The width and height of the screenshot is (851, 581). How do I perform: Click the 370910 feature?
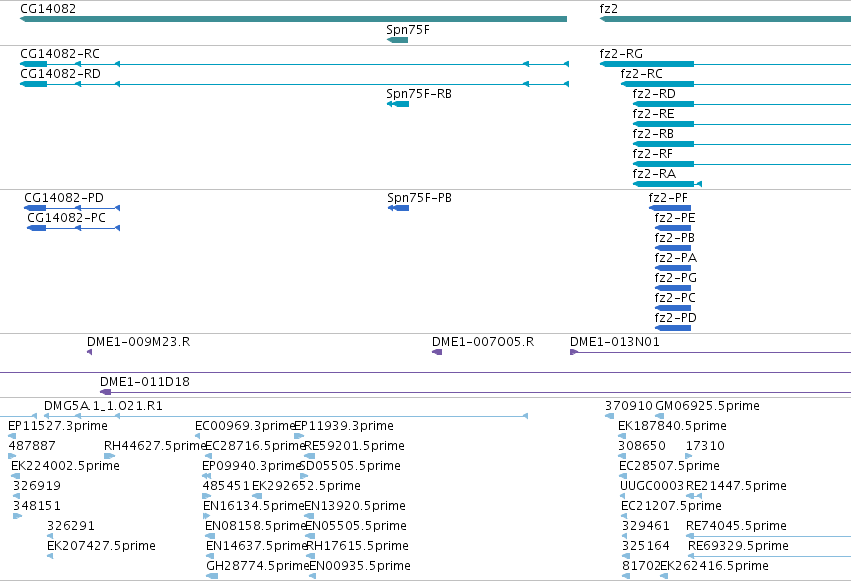(609, 416)
